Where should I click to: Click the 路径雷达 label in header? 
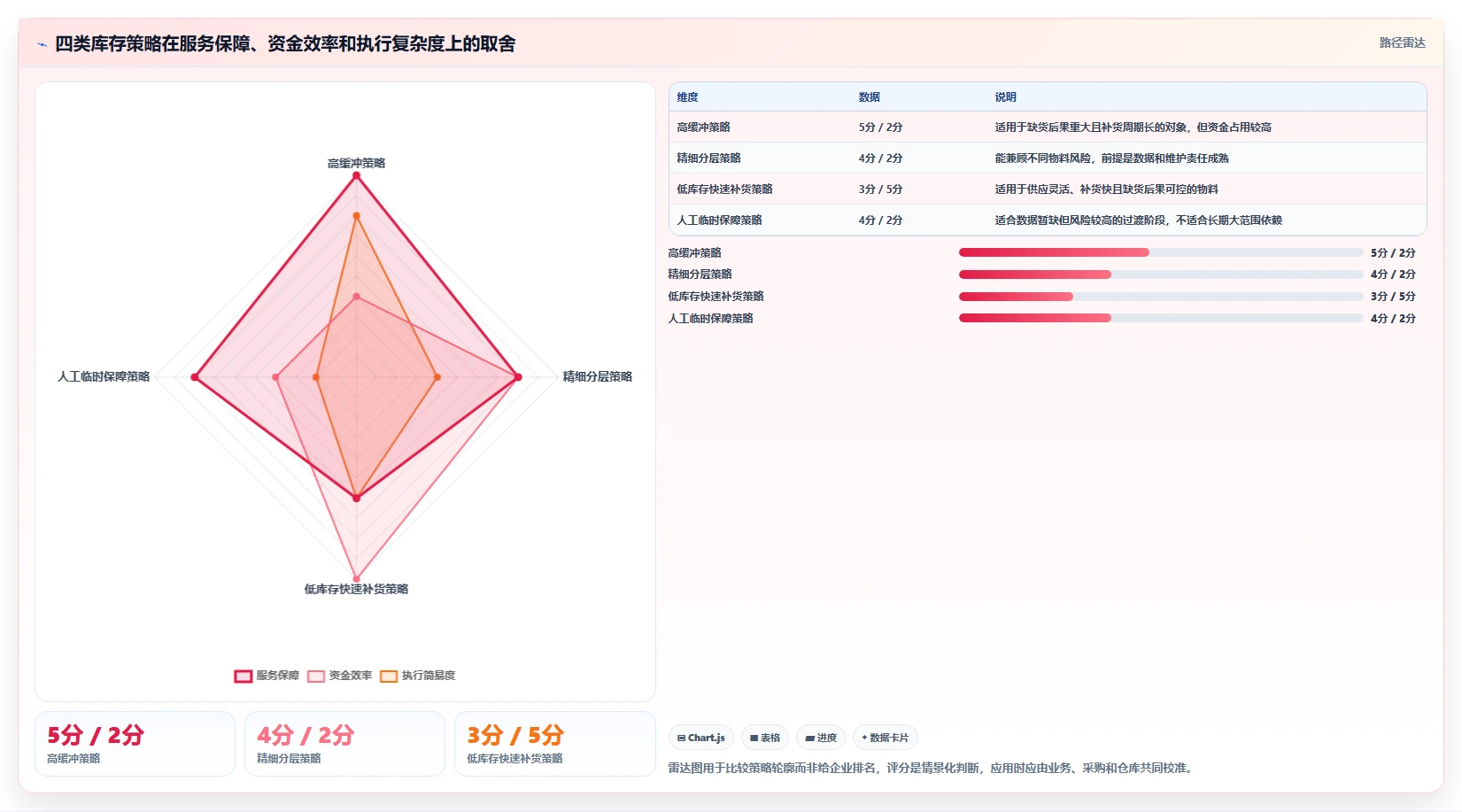click(x=1402, y=43)
